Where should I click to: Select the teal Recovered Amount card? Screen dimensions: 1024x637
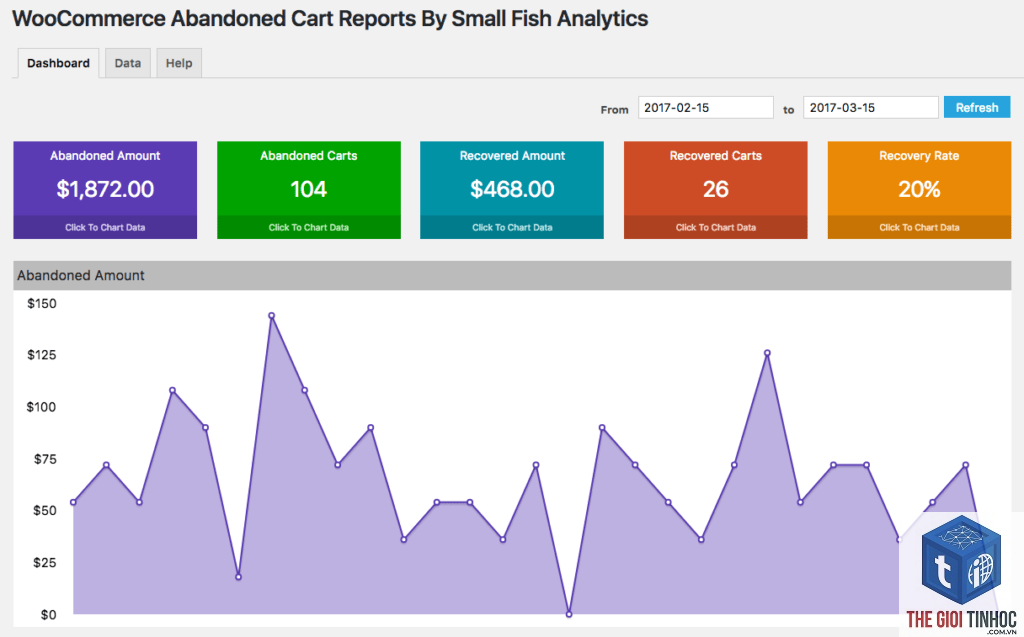pos(512,190)
